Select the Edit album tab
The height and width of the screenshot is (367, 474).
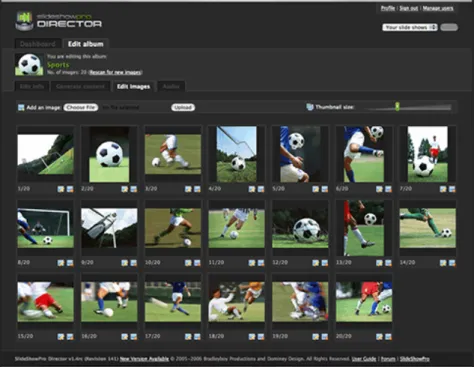coord(86,44)
